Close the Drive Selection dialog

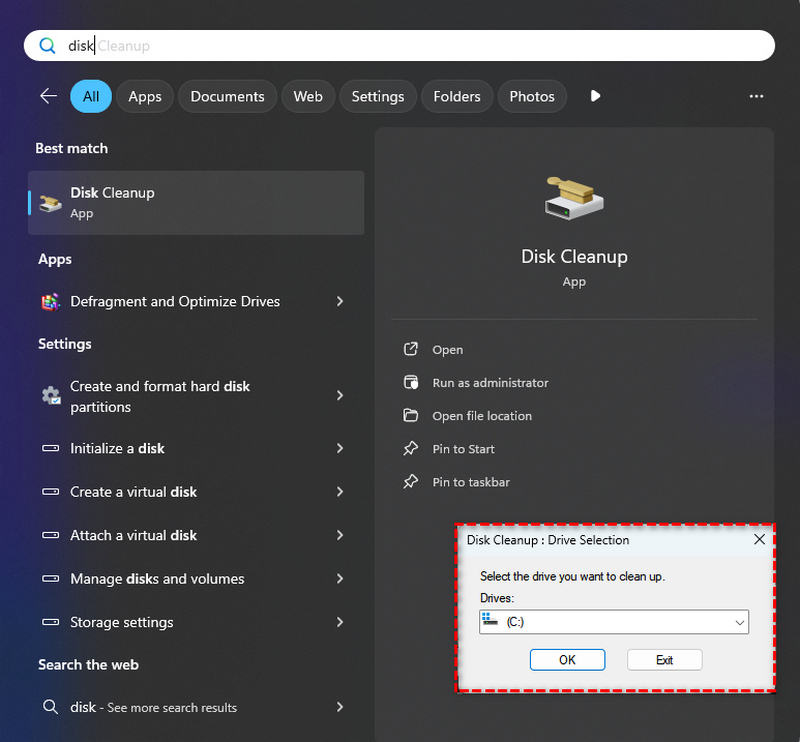point(759,539)
